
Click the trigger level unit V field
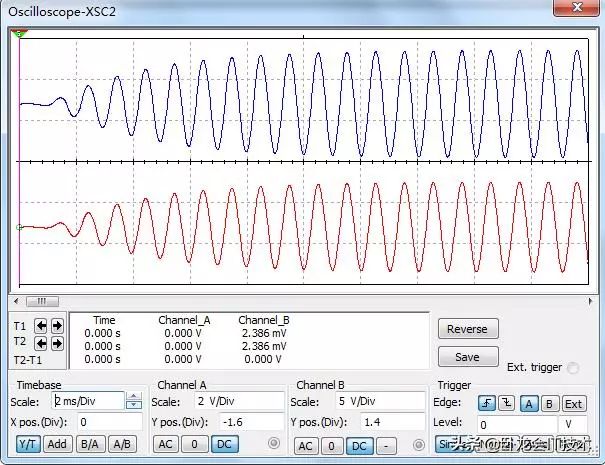tap(573, 424)
